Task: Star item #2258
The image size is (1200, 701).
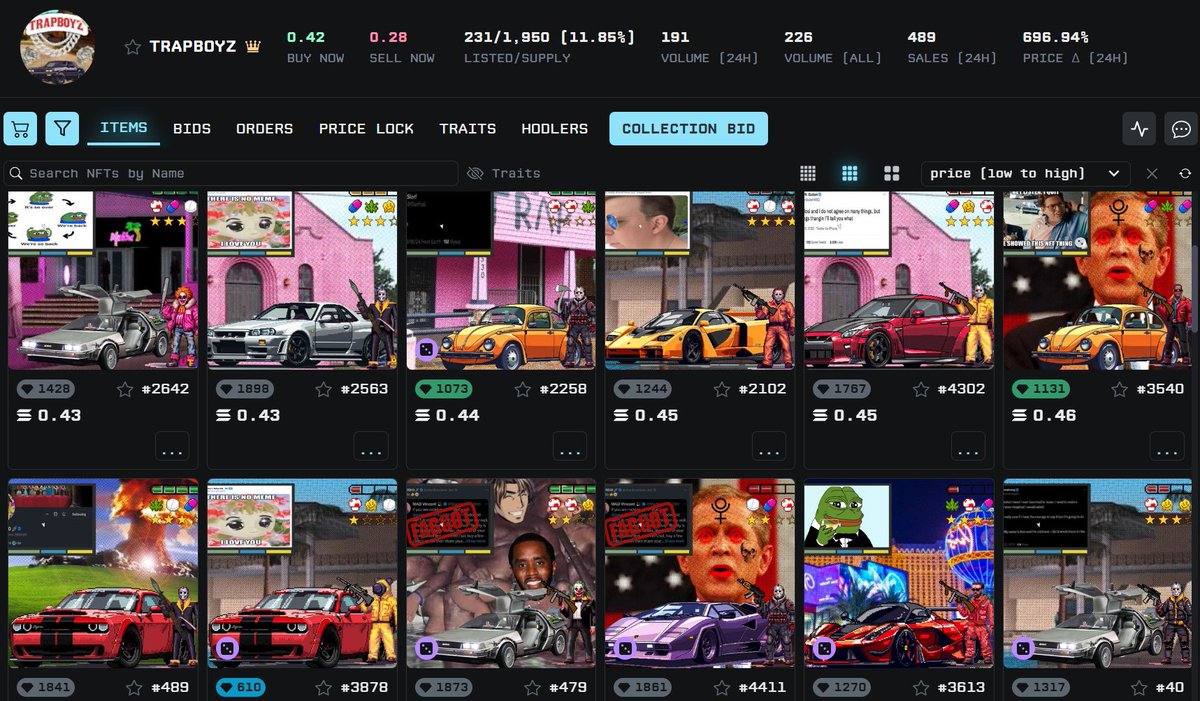Action: (523, 389)
